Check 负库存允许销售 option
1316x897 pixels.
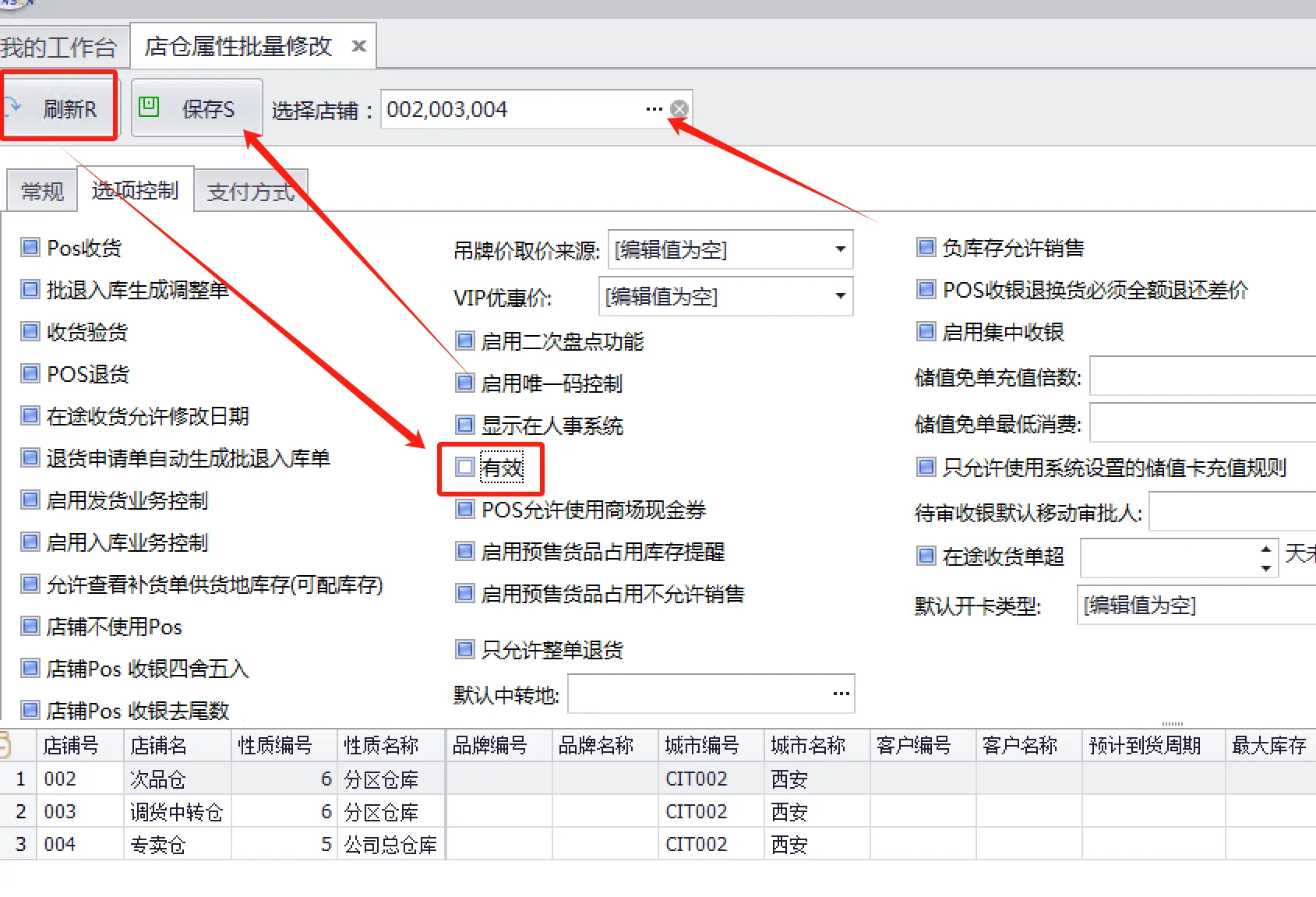(926, 248)
